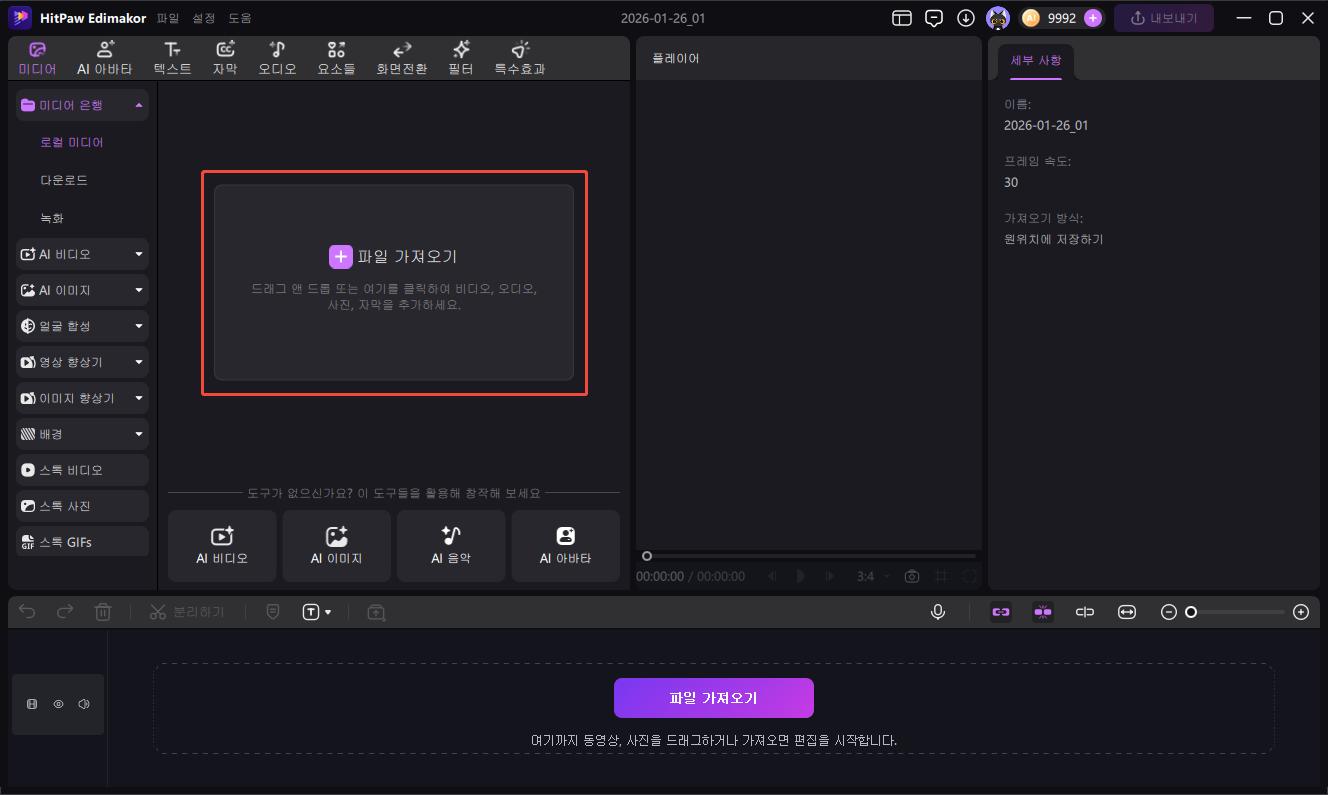1328x795 pixels.
Task: Enter fullscreen preview
Action: coord(969,576)
